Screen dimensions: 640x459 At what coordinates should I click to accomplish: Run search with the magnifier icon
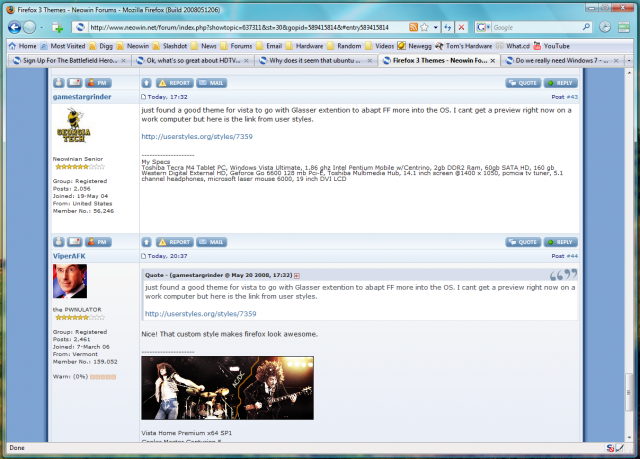coord(586,27)
